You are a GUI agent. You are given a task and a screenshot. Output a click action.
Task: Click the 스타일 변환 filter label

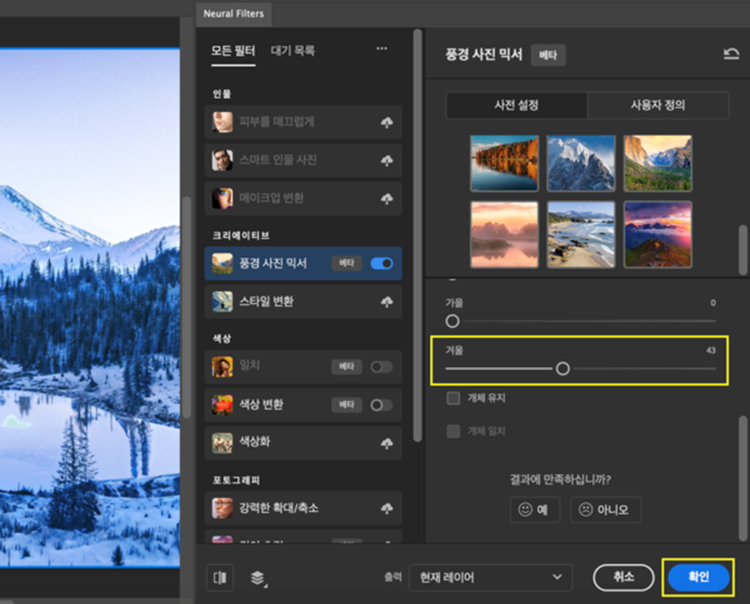(x=266, y=302)
